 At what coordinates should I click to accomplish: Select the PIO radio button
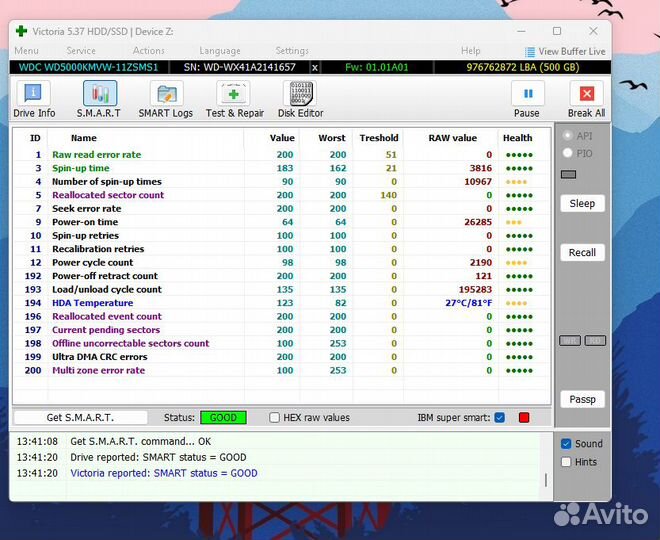(568, 153)
